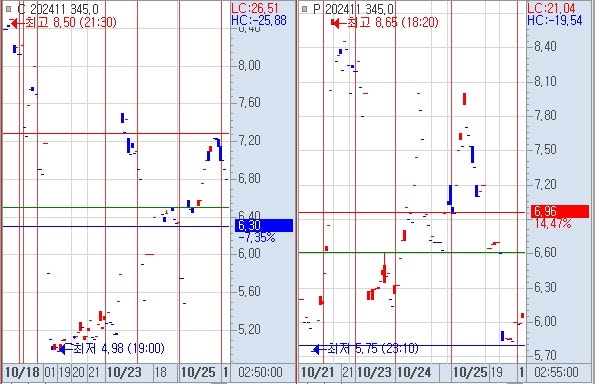The height and width of the screenshot is (384, 595).
Task: Select 10/23 date on the call chart axis
Action: pos(124,372)
